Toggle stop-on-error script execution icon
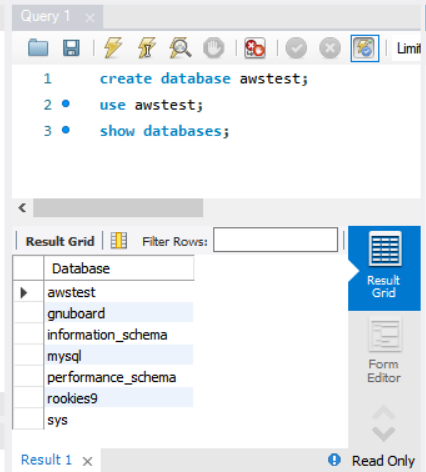 (x=255, y=48)
